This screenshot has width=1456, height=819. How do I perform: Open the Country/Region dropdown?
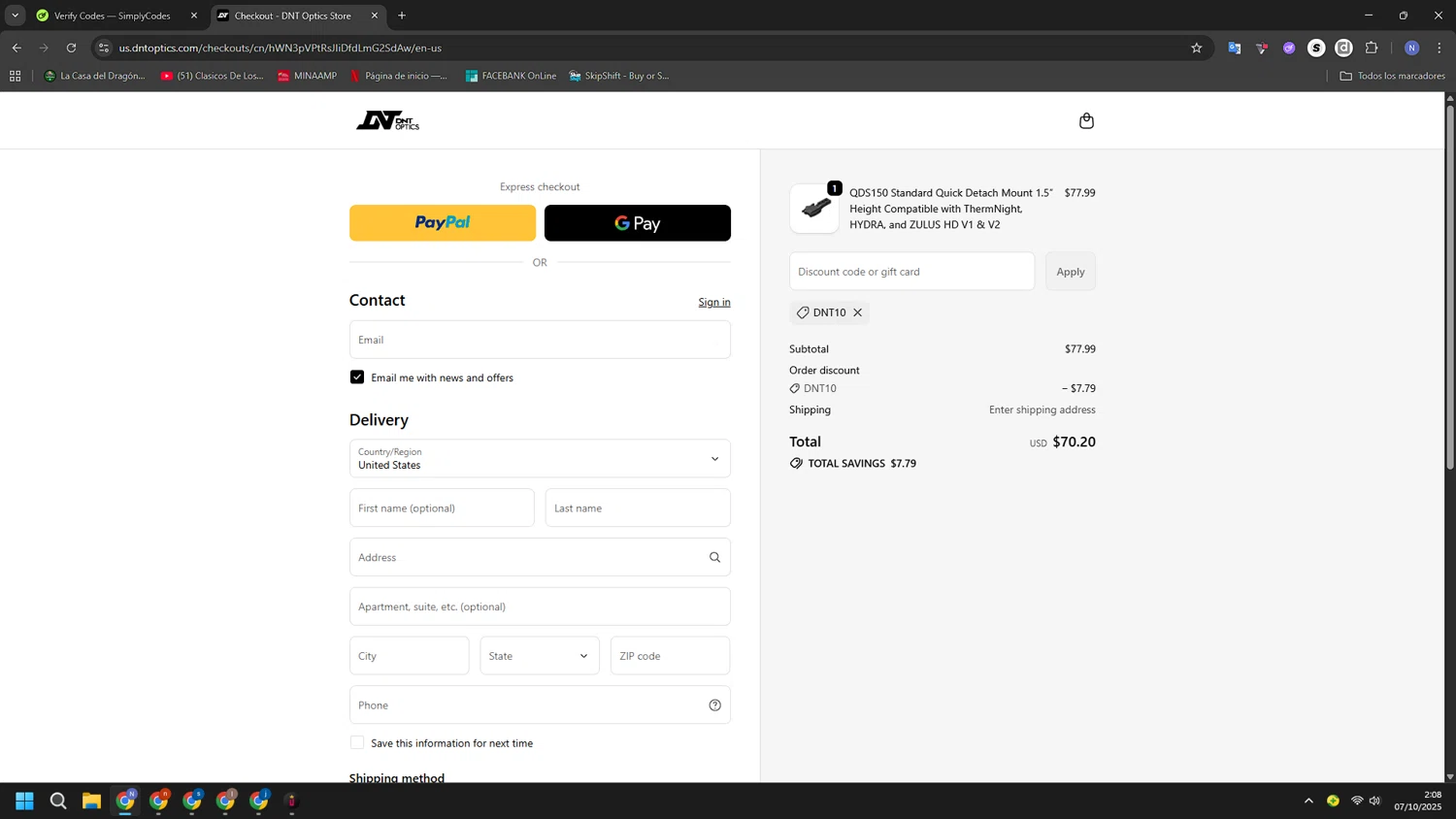coord(540,458)
